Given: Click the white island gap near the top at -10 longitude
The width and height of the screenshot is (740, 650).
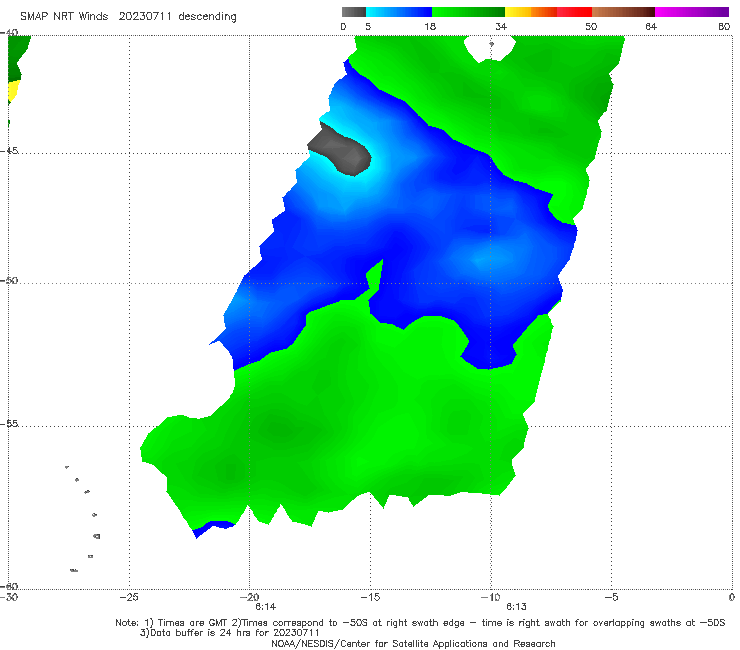Looking at the screenshot, I should click(489, 48).
